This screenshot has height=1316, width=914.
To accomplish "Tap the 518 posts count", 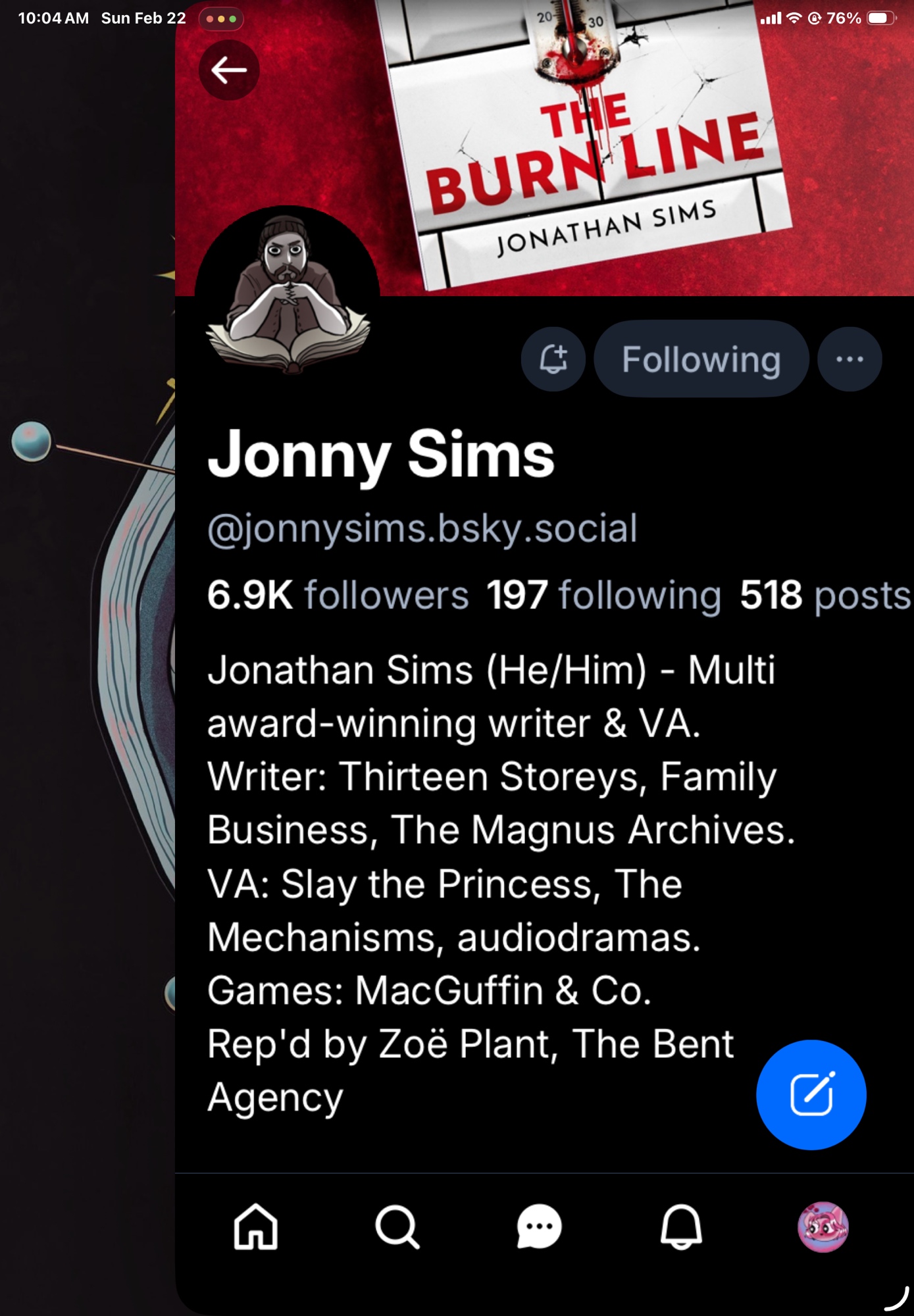I will click(x=825, y=595).
